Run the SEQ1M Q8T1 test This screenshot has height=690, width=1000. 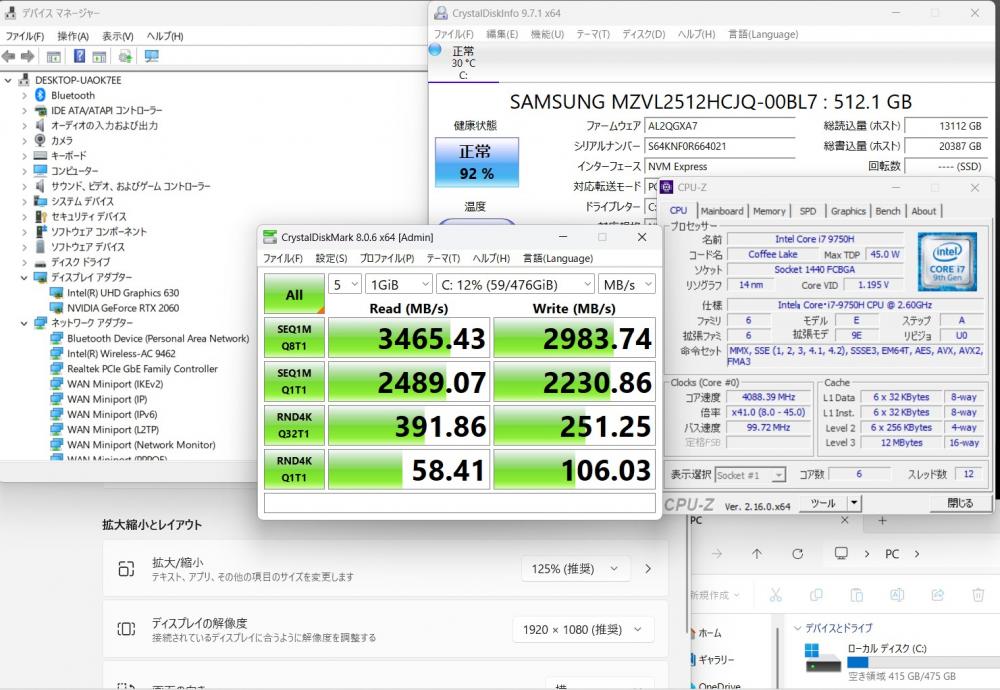click(294, 338)
